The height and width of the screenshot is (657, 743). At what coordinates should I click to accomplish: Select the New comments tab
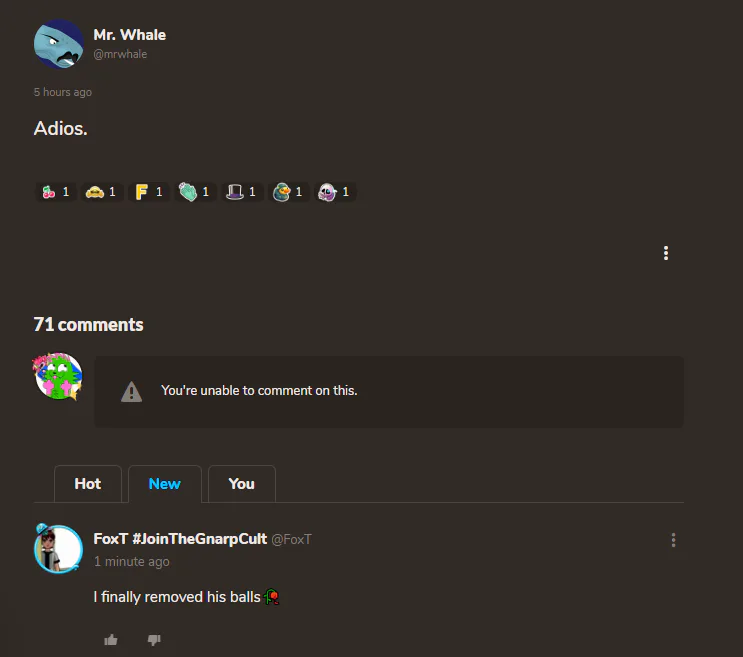[164, 484]
